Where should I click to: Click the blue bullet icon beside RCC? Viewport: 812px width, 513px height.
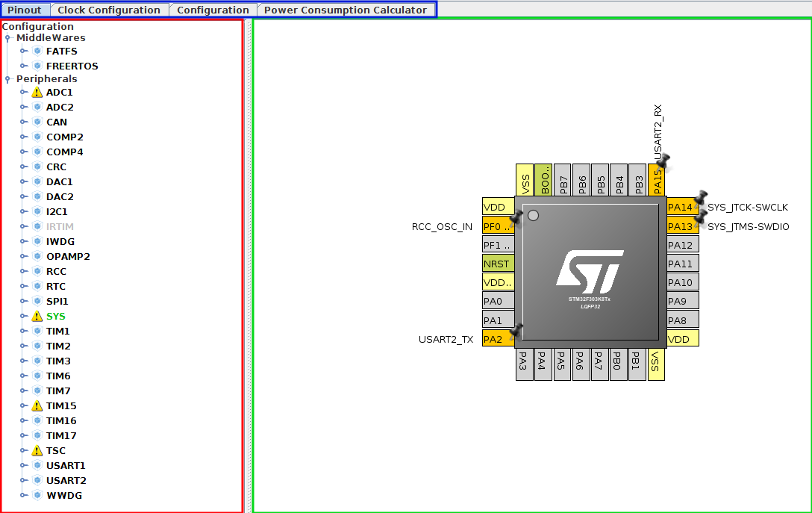[37, 271]
